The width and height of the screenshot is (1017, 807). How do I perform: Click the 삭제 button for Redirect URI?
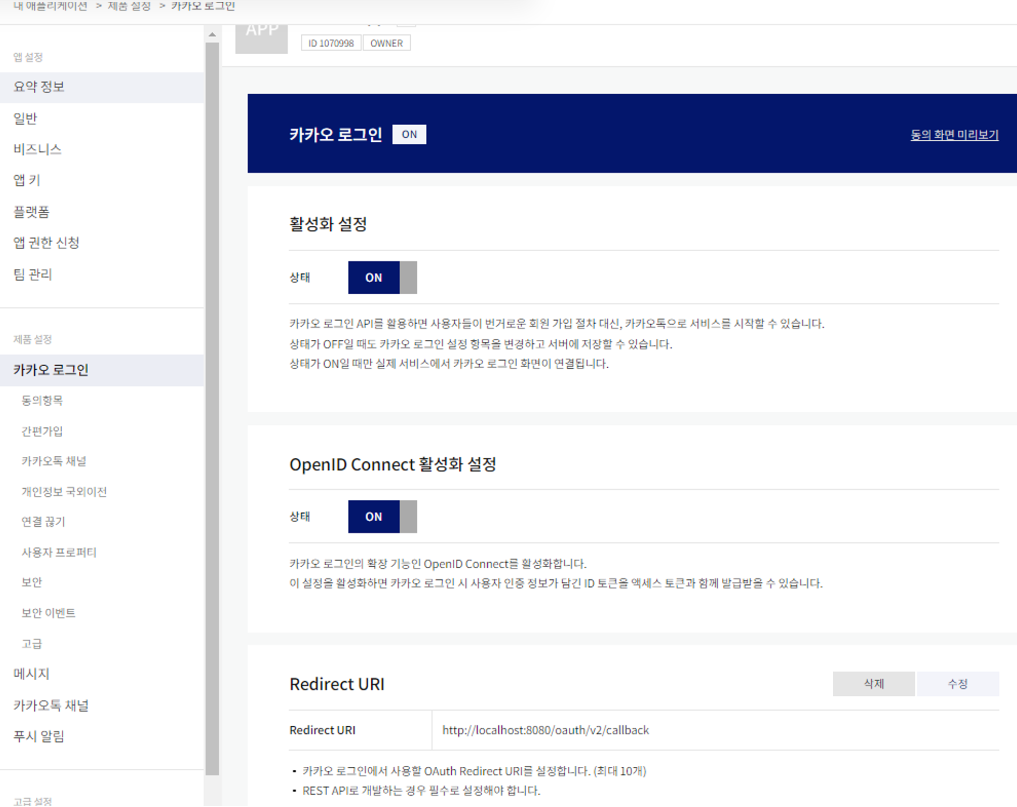point(874,684)
